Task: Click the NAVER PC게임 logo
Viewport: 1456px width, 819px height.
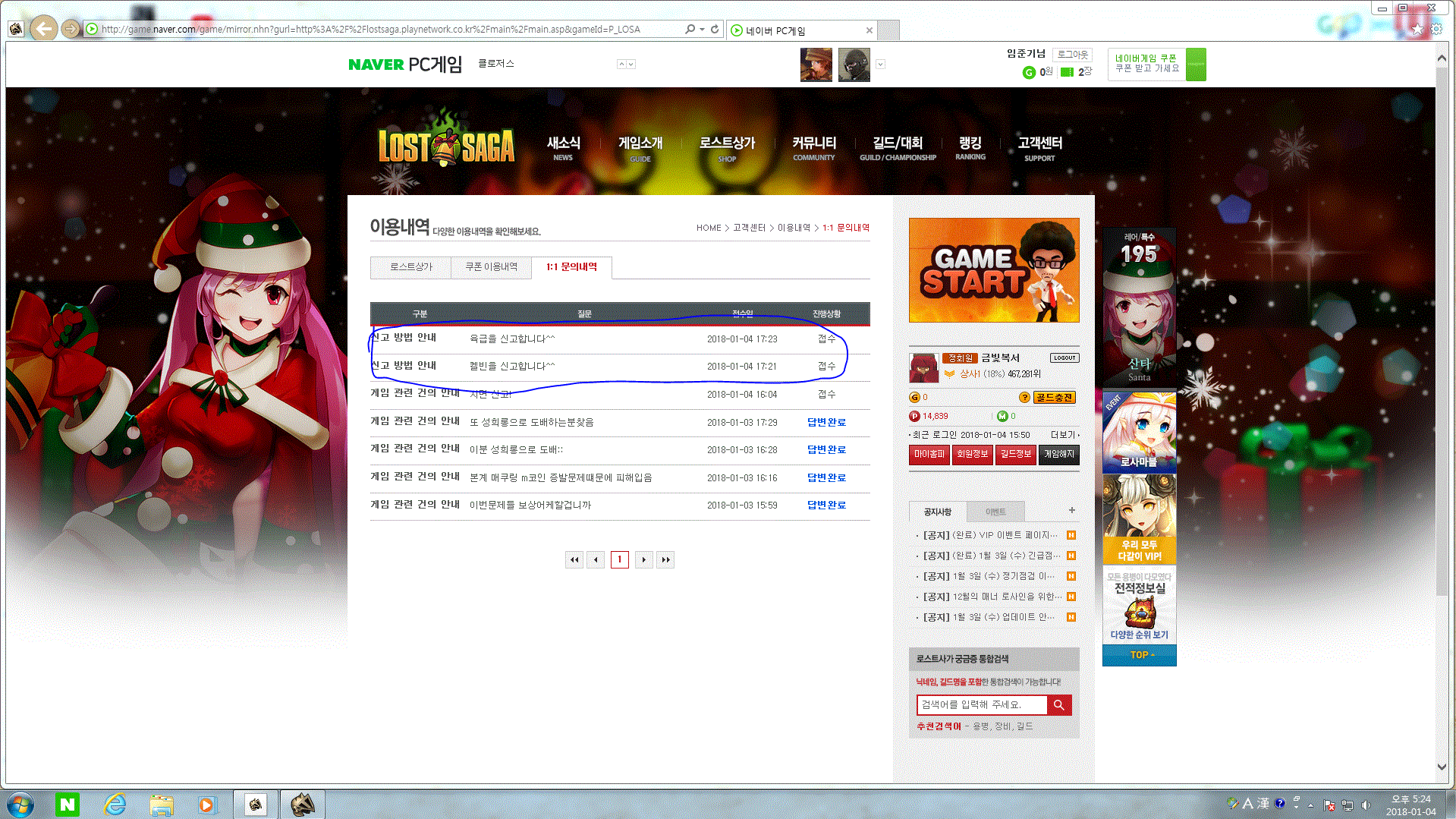Action: [405, 65]
